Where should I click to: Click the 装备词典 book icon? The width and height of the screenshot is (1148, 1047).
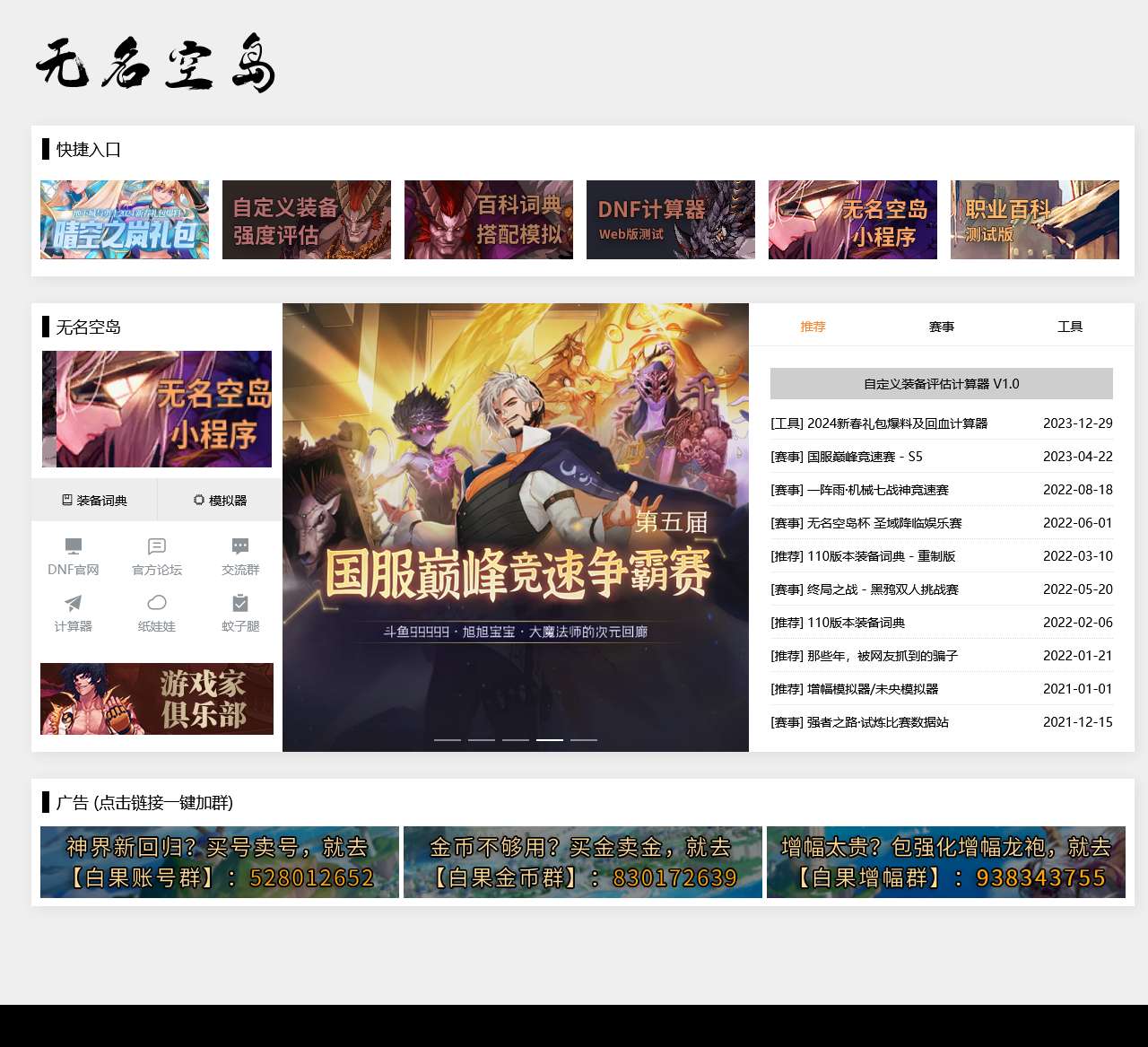coord(67,500)
